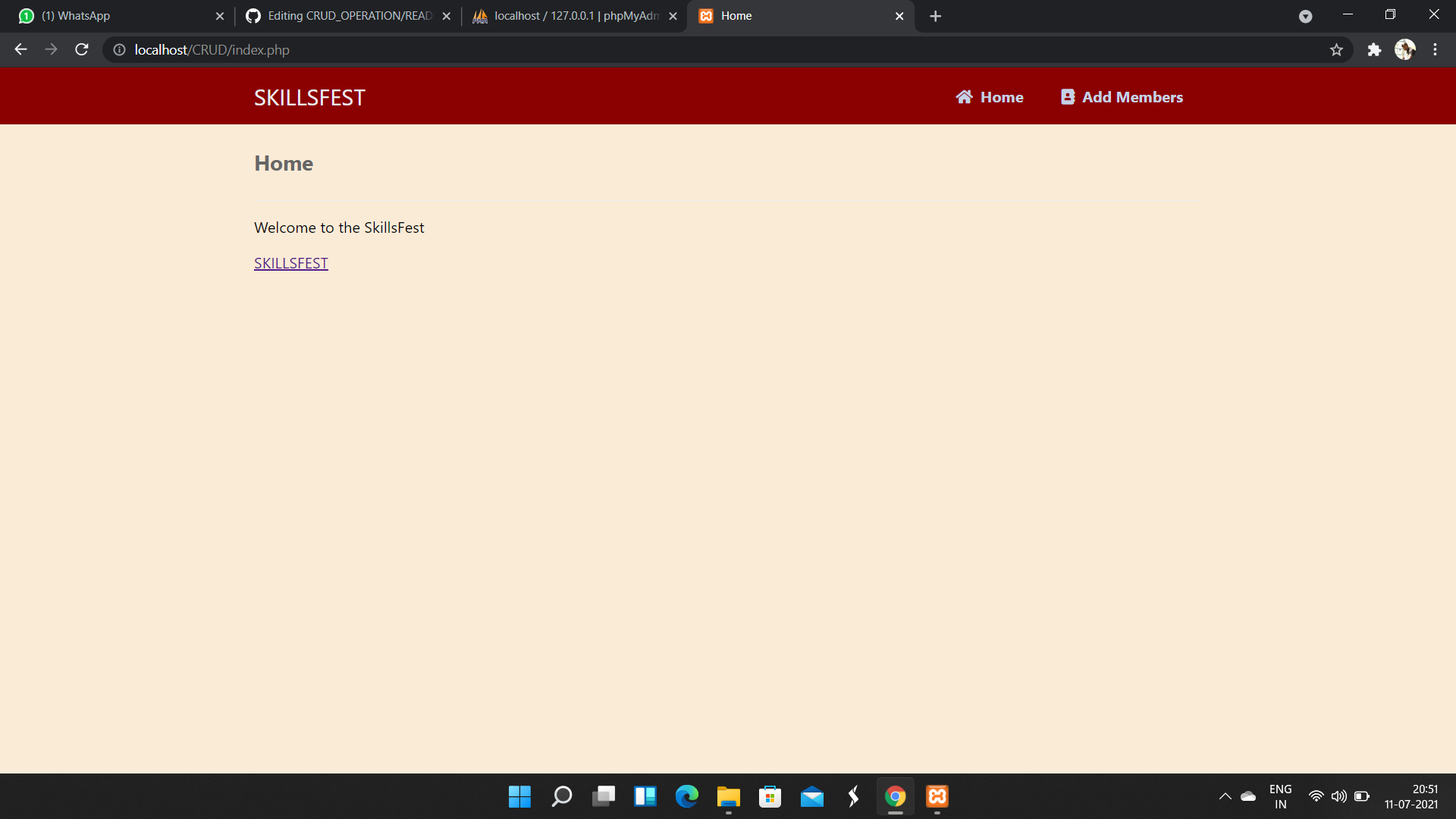Screen dimensions: 1456x819
Task: Open the tab search dropdown arrow
Action: tap(1305, 16)
